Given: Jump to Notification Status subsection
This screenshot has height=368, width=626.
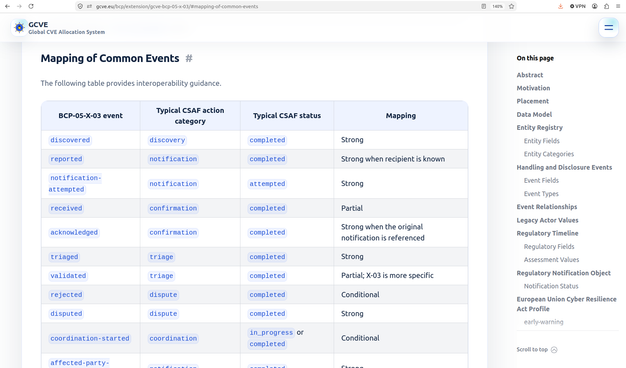Looking at the screenshot, I should click(x=551, y=286).
